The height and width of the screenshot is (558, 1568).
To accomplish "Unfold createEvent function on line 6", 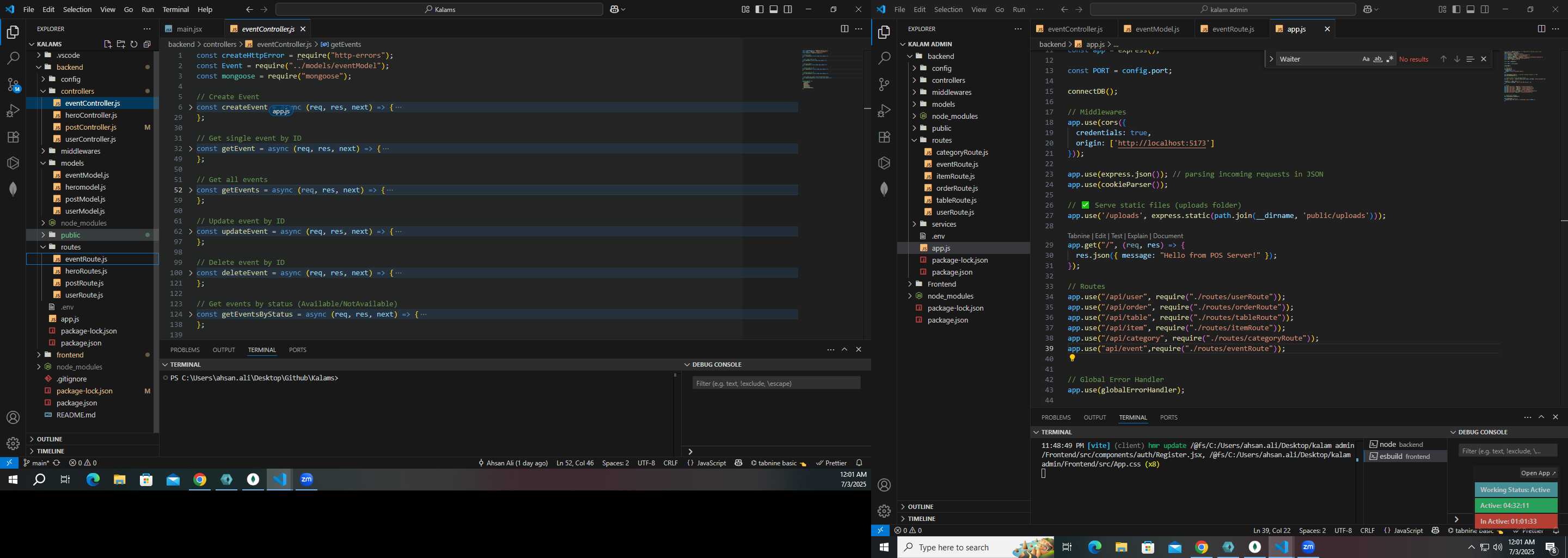I will click(x=191, y=107).
